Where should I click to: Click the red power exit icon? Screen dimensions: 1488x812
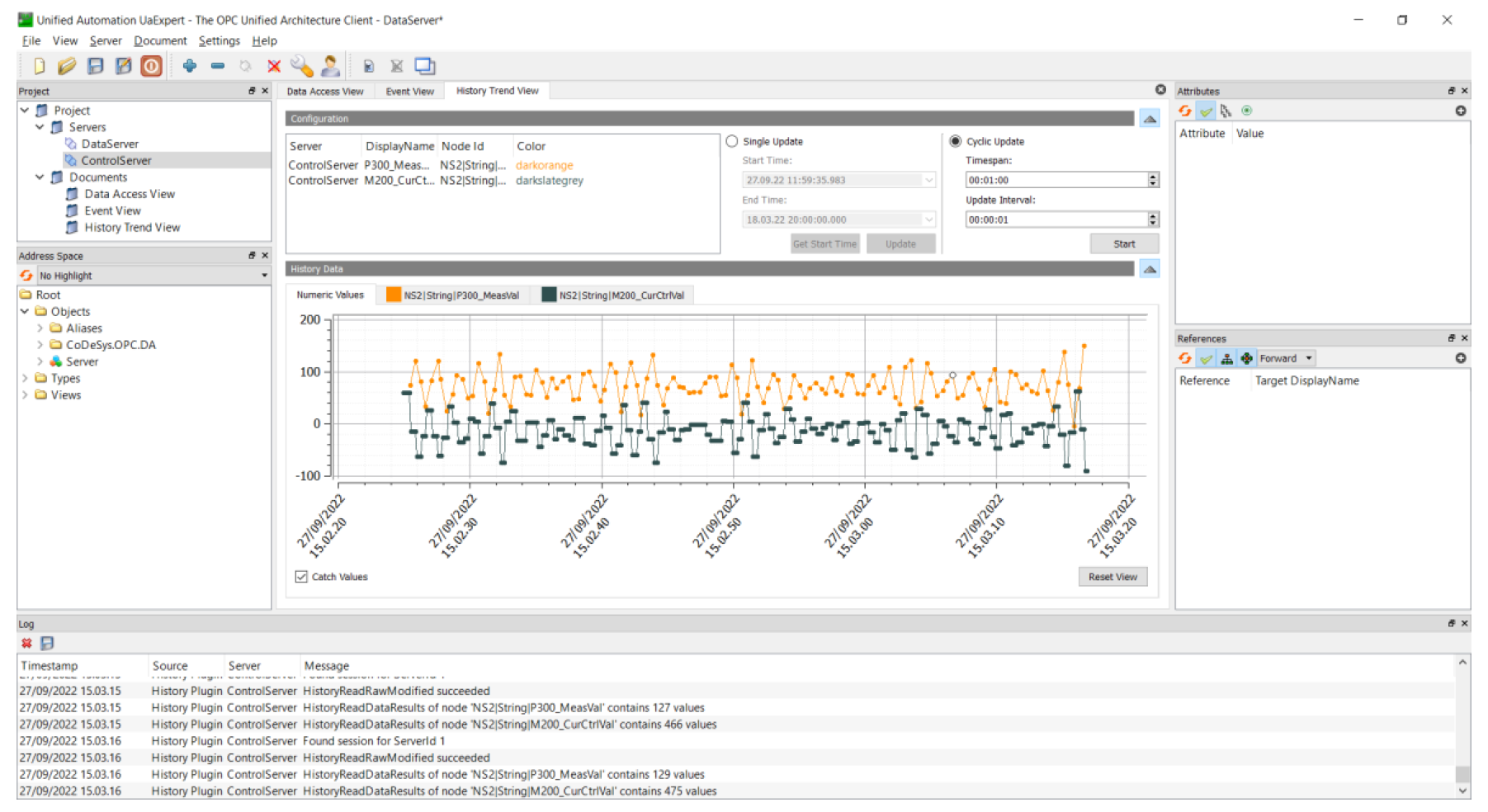[x=151, y=66]
